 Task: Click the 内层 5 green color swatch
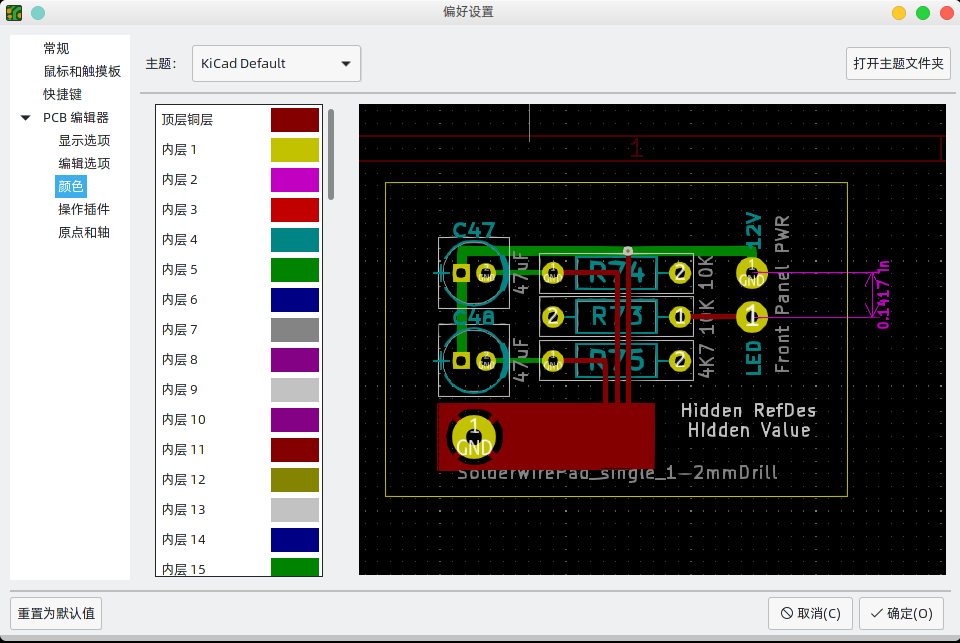[x=295, y=269]
